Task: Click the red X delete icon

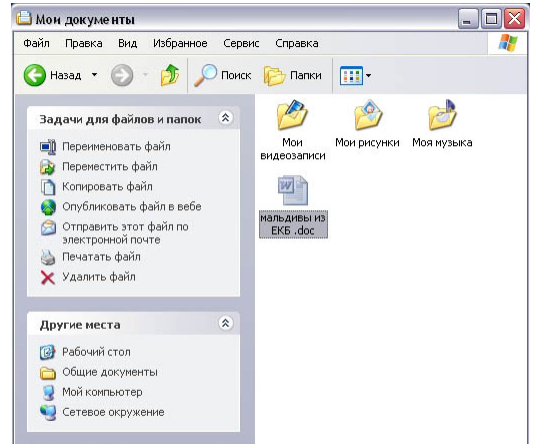Action: pos(48,278)
